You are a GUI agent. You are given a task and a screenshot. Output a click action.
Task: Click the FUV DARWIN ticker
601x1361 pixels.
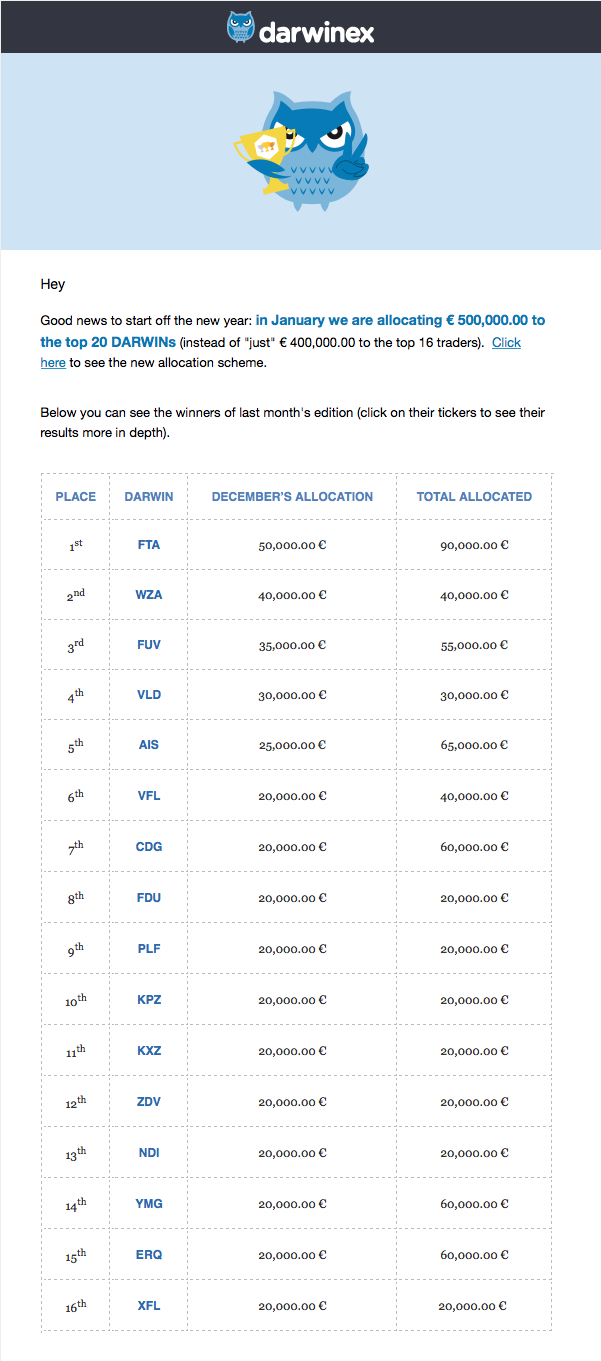point(149,645)
